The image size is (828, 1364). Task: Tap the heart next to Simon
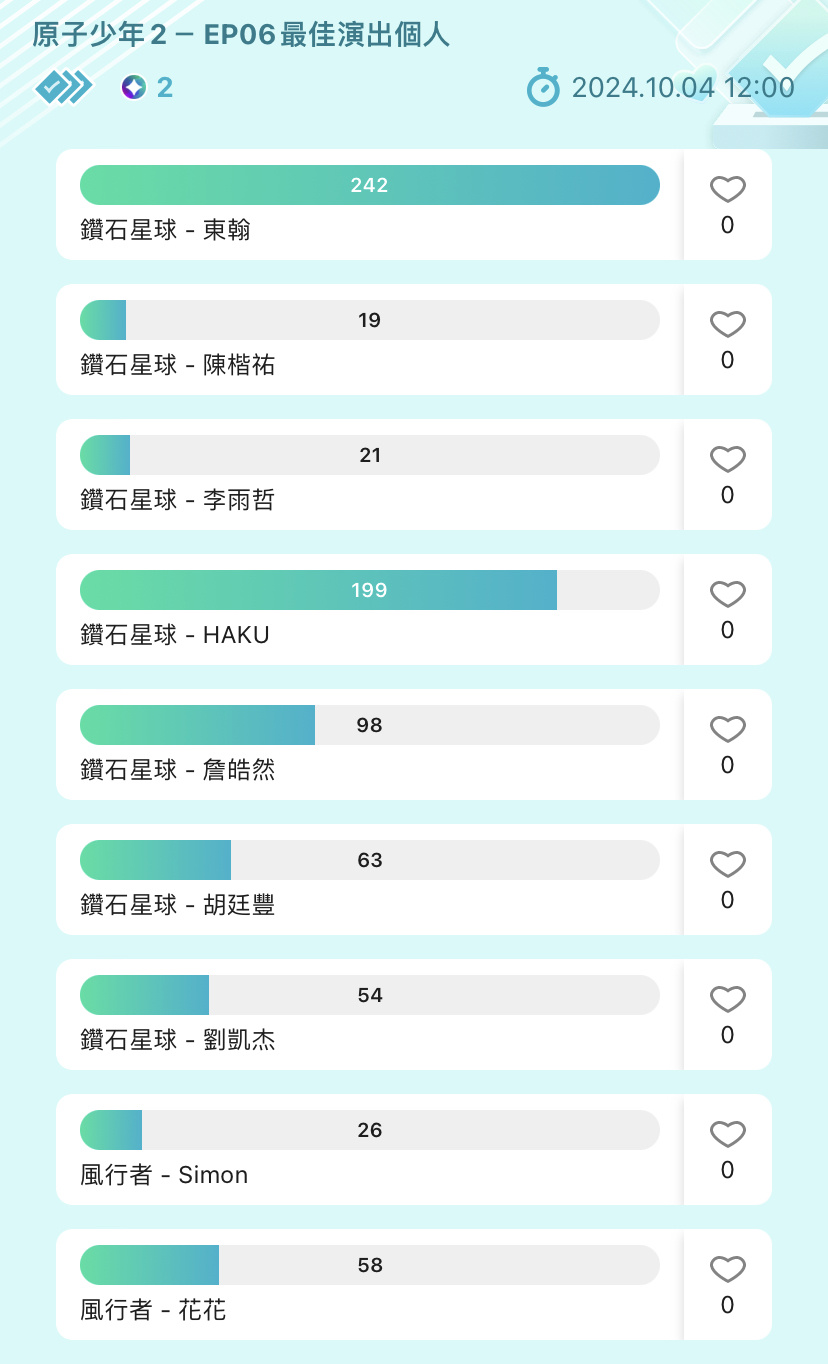727,1134
